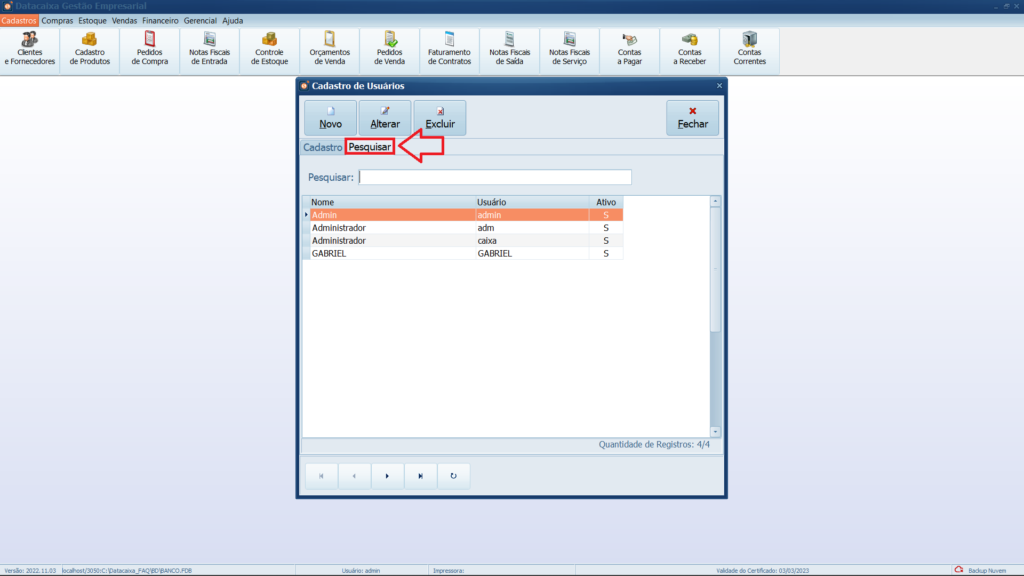Click the Alterar button
1024x576 pixels.
[385, 118]
